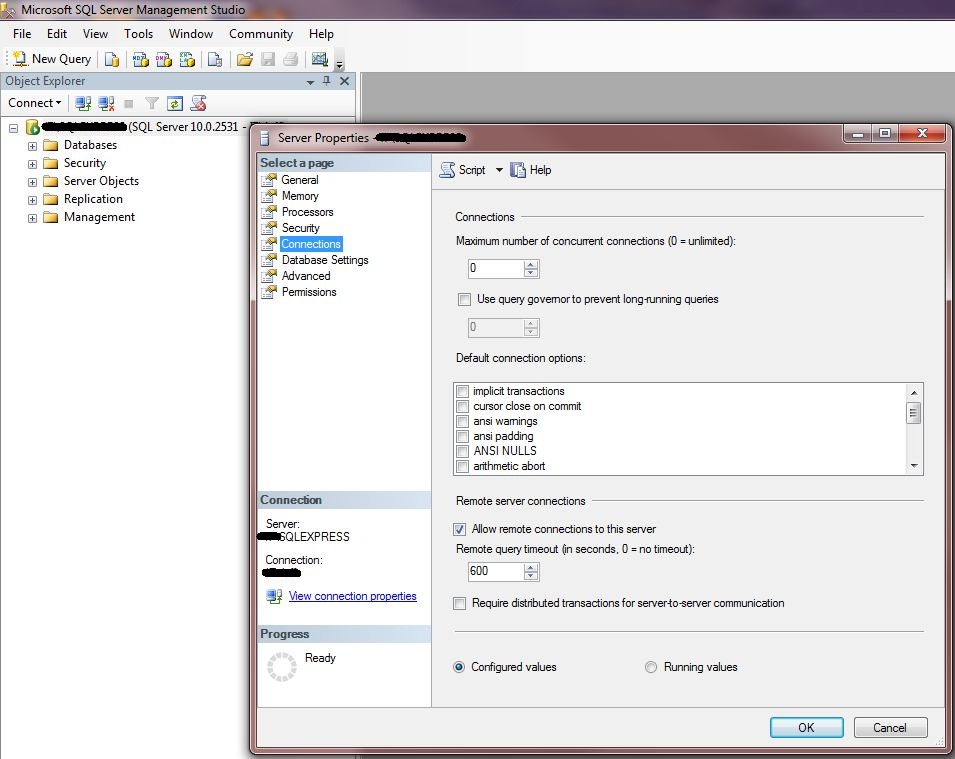Click the remote query timeout field
The width and height of the screenshot is (955, 759).
point(496,571)
